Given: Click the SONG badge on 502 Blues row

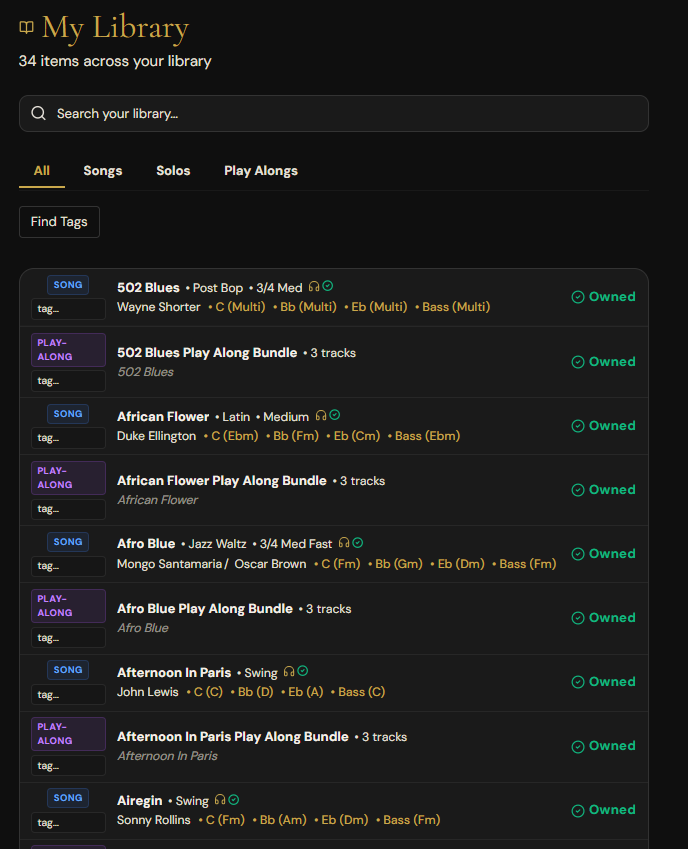Looking at the screenshot, I should pos(68,285).
